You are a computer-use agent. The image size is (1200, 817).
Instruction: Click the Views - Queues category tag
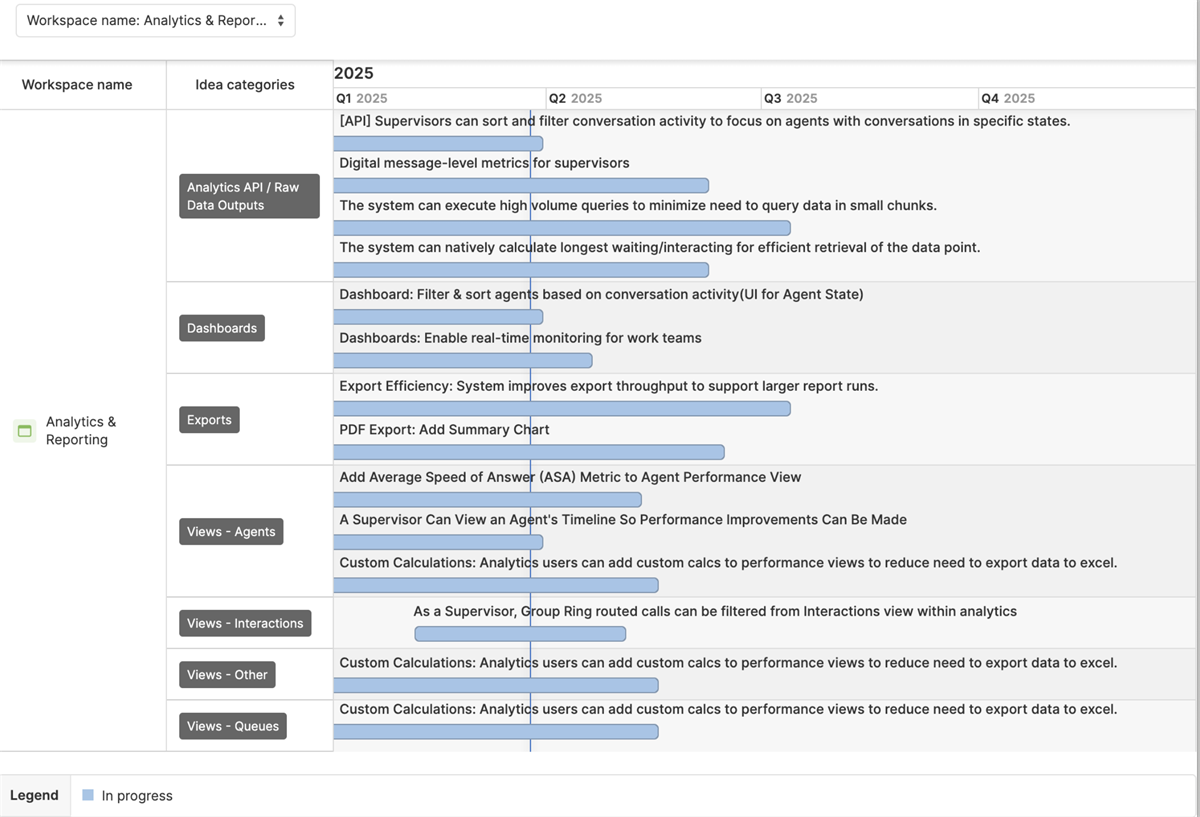tap(233, 726)
